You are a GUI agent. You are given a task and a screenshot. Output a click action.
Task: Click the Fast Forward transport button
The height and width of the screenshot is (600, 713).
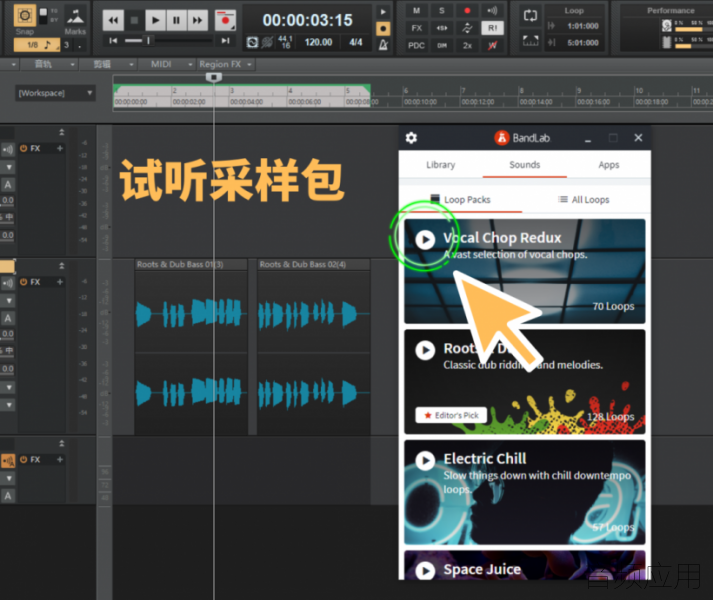coord(197,20)
